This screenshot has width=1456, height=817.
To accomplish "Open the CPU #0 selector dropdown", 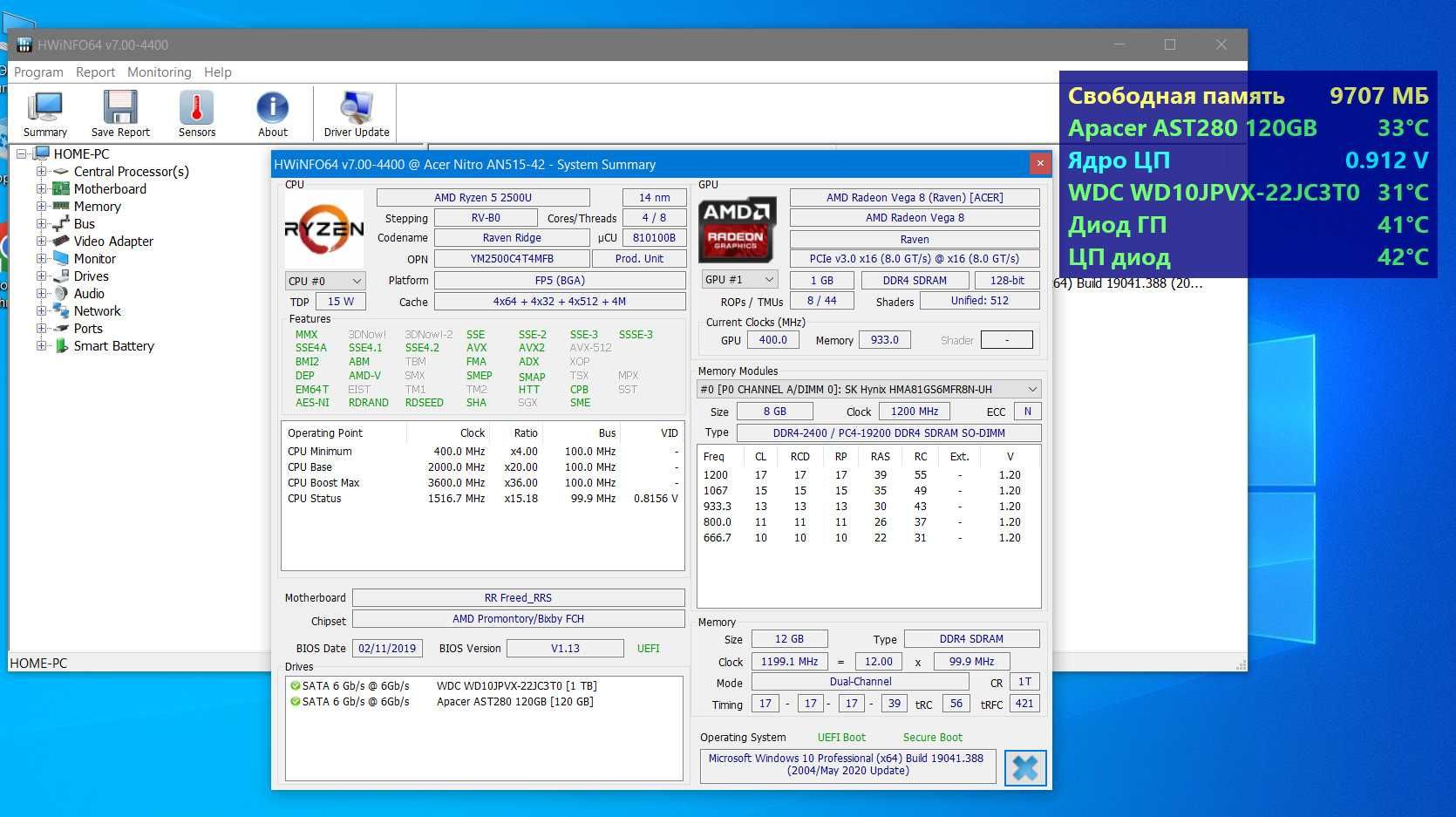I will pos(324,281).
